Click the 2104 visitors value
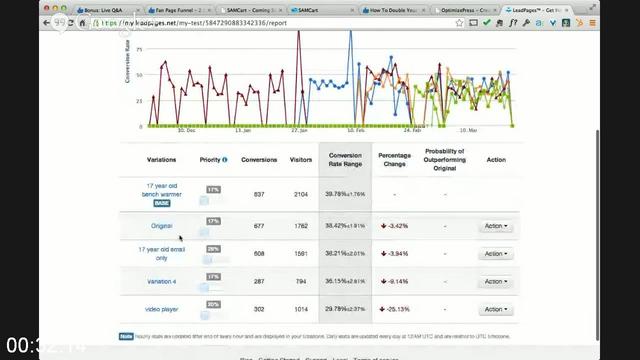 tap(301, 194)
